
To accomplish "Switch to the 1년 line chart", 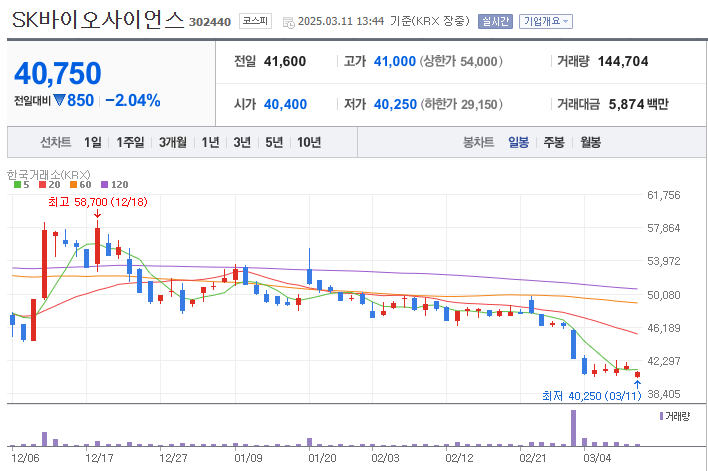I will click(x=210, y=142).
